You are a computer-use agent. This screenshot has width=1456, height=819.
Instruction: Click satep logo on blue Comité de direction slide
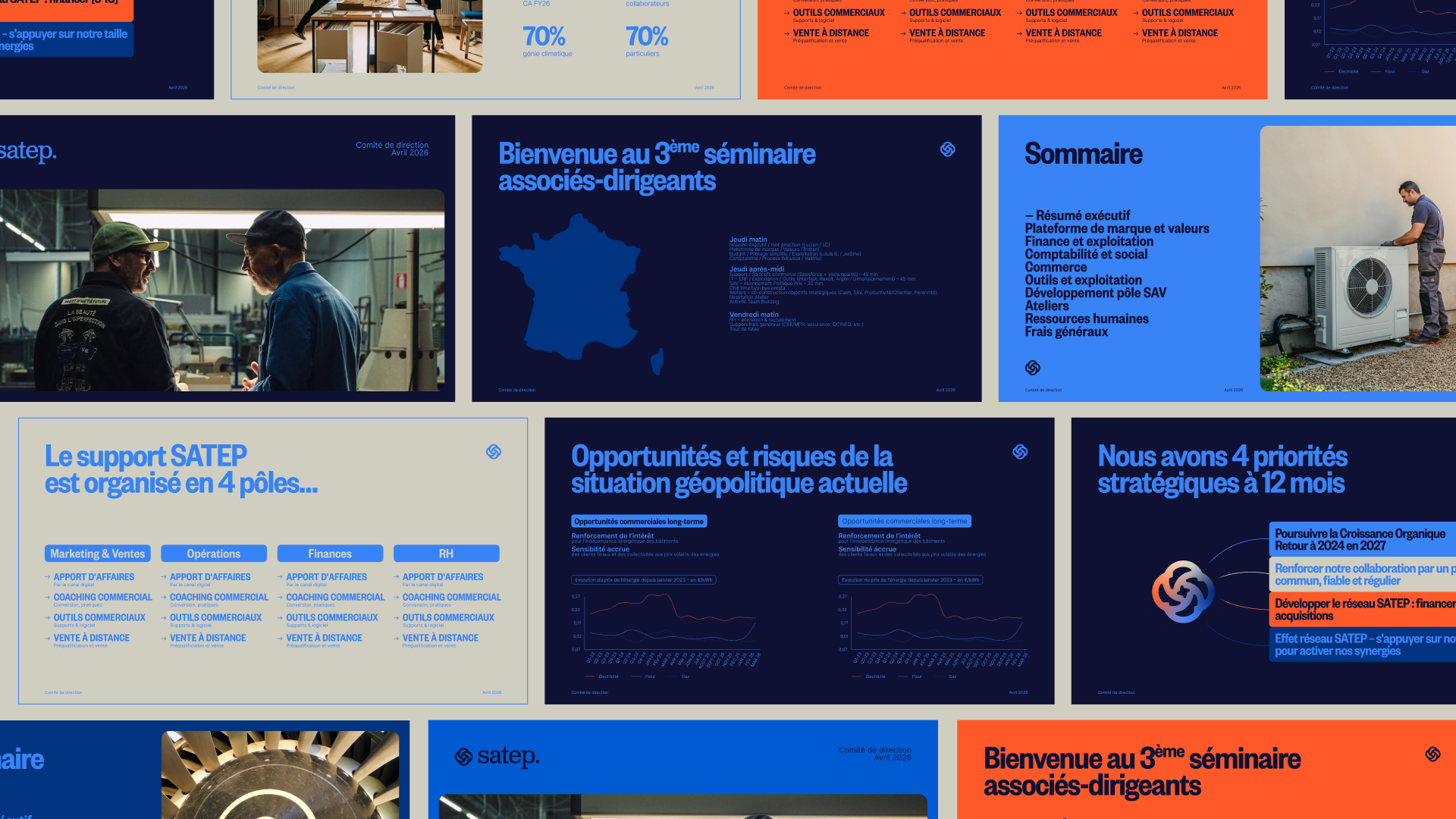click(x=497, y=756)
